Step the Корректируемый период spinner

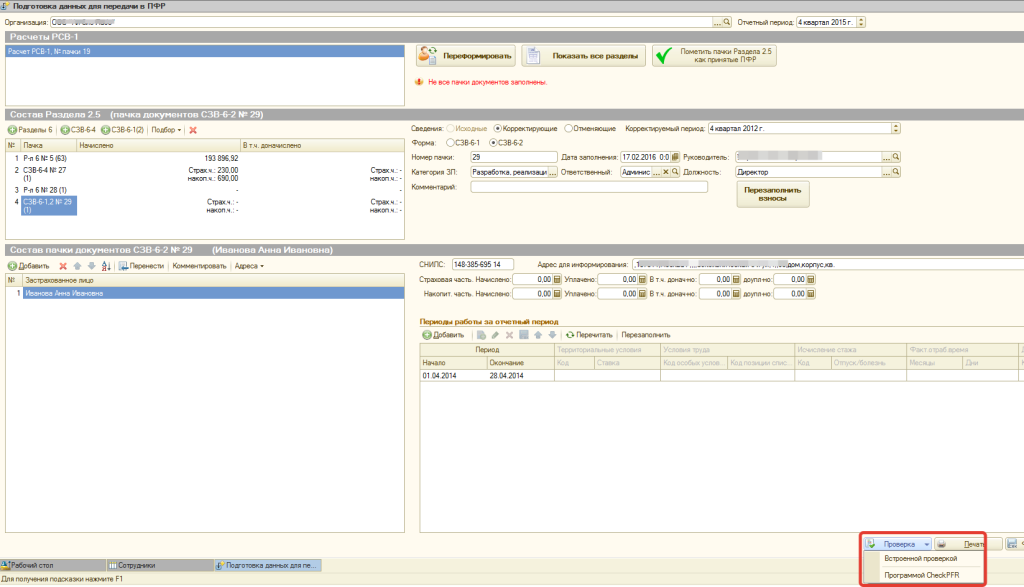(x=896, y=129)
